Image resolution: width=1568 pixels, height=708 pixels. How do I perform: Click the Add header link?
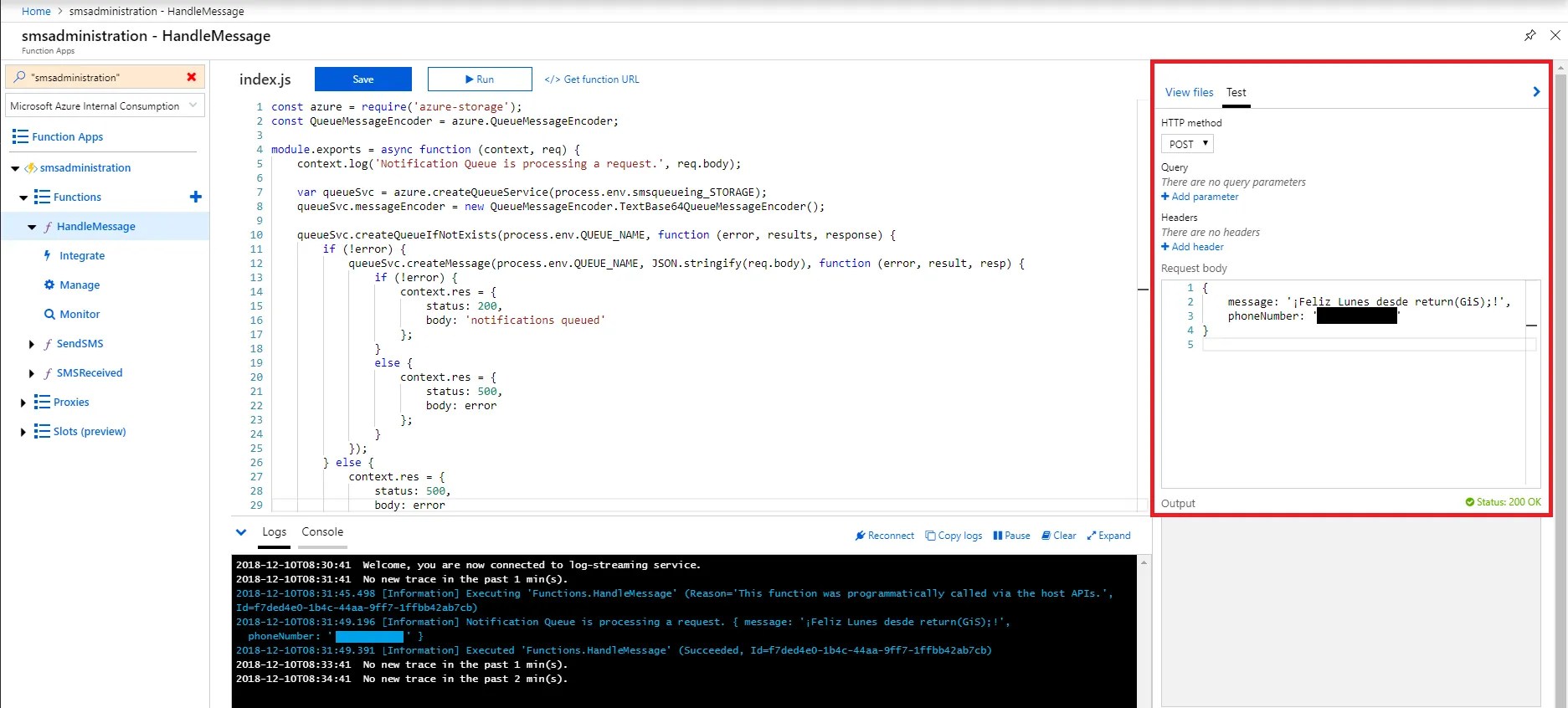[x=1197, y=247]
